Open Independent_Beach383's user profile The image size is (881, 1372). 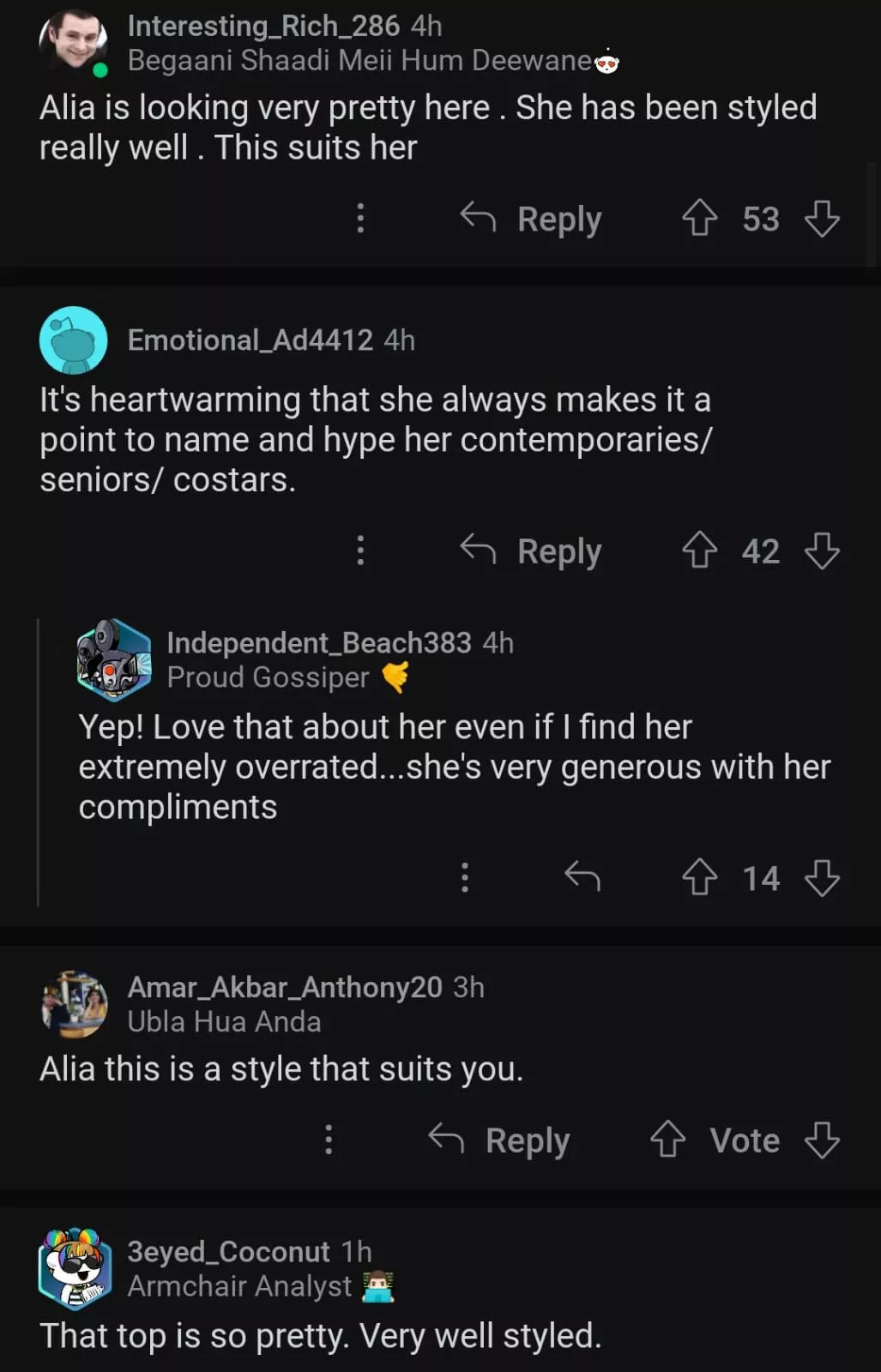point(318,642)
